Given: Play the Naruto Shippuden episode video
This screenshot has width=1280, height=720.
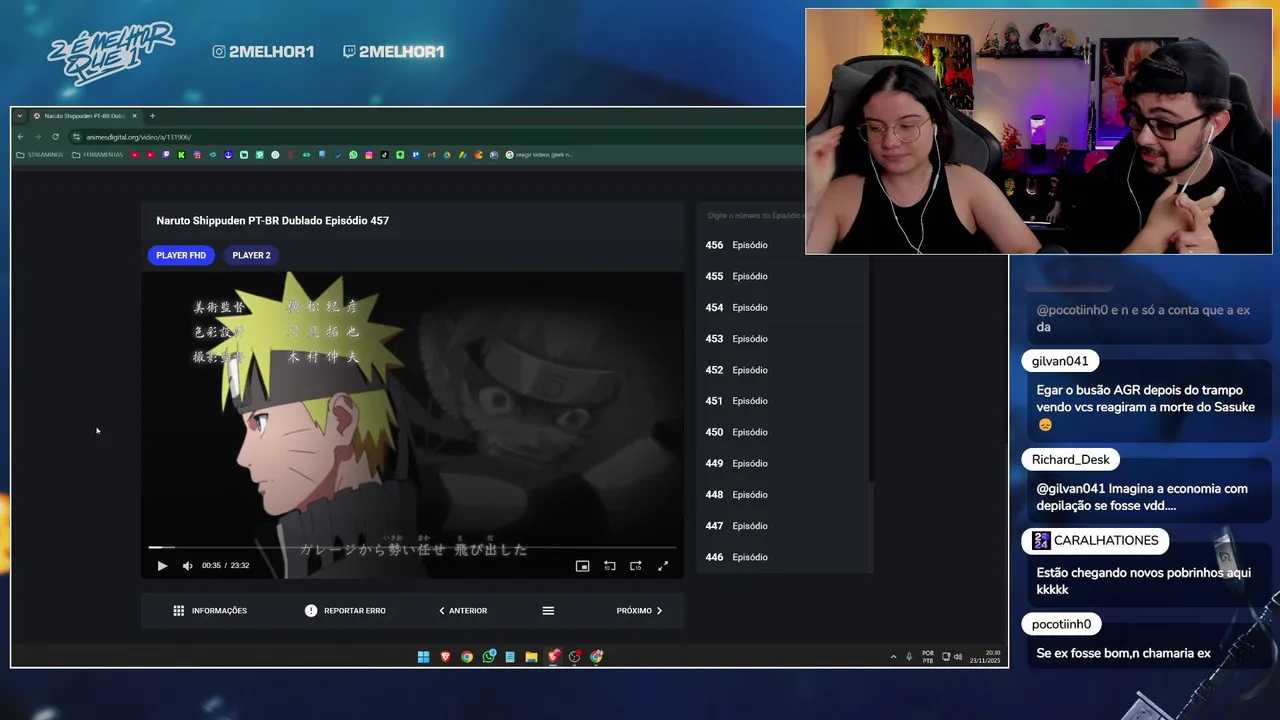Looking at the screenshot, I should 162,566.
